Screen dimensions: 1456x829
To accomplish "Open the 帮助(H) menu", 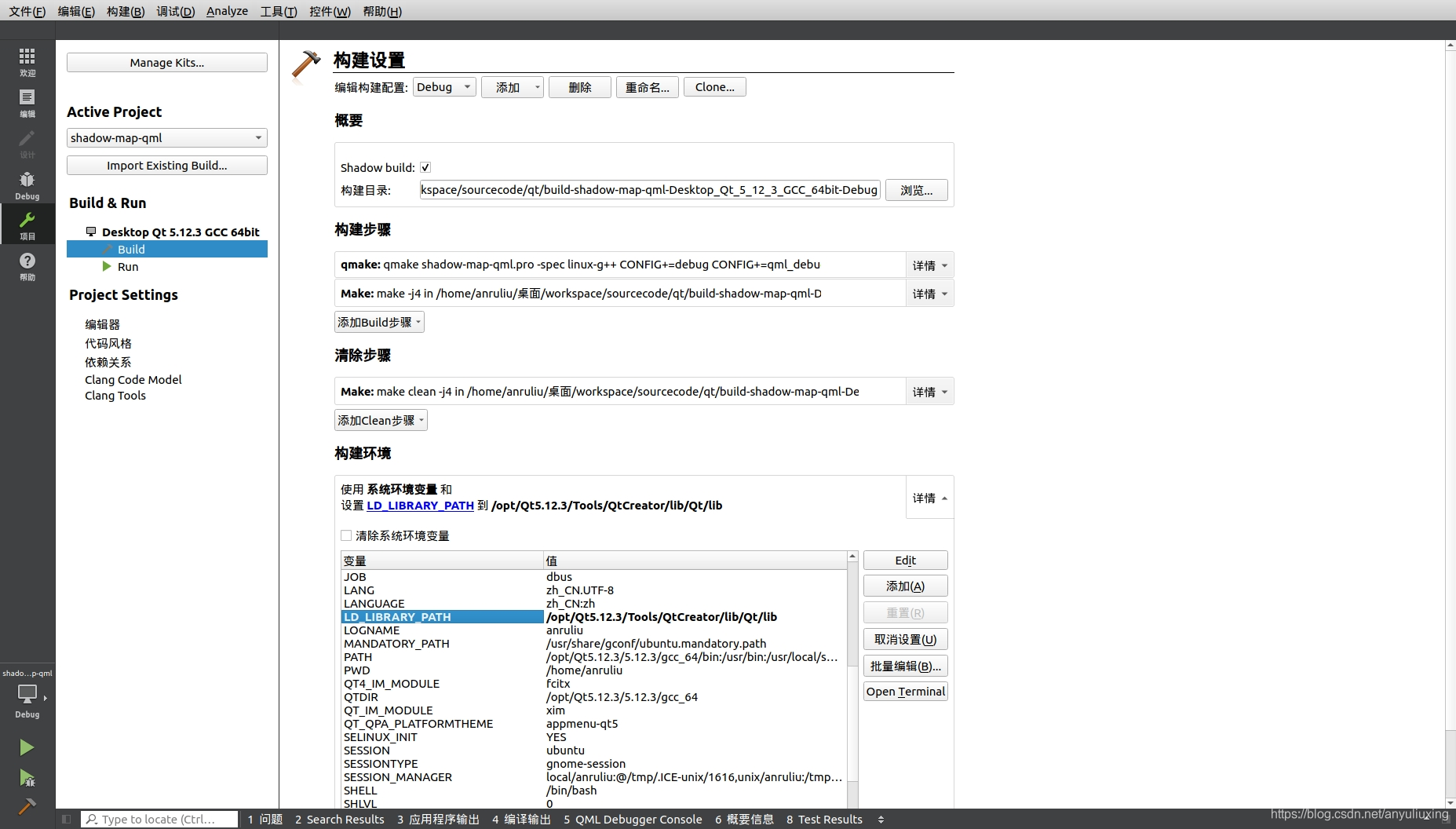I will point(382,11).
